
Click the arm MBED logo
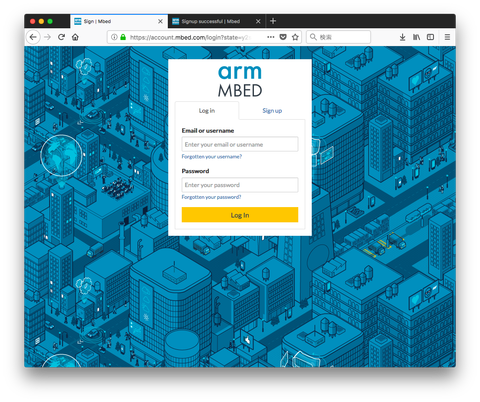click(240, 81)
